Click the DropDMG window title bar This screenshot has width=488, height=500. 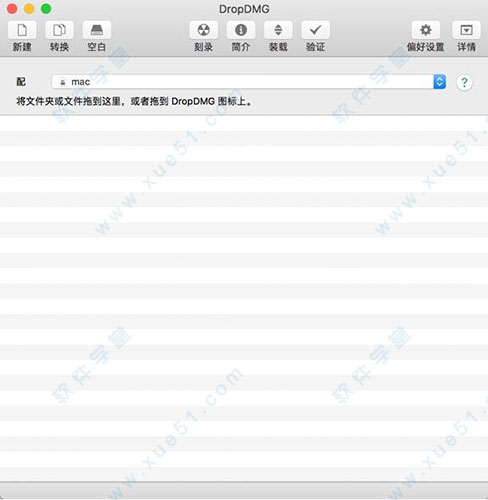244,9
